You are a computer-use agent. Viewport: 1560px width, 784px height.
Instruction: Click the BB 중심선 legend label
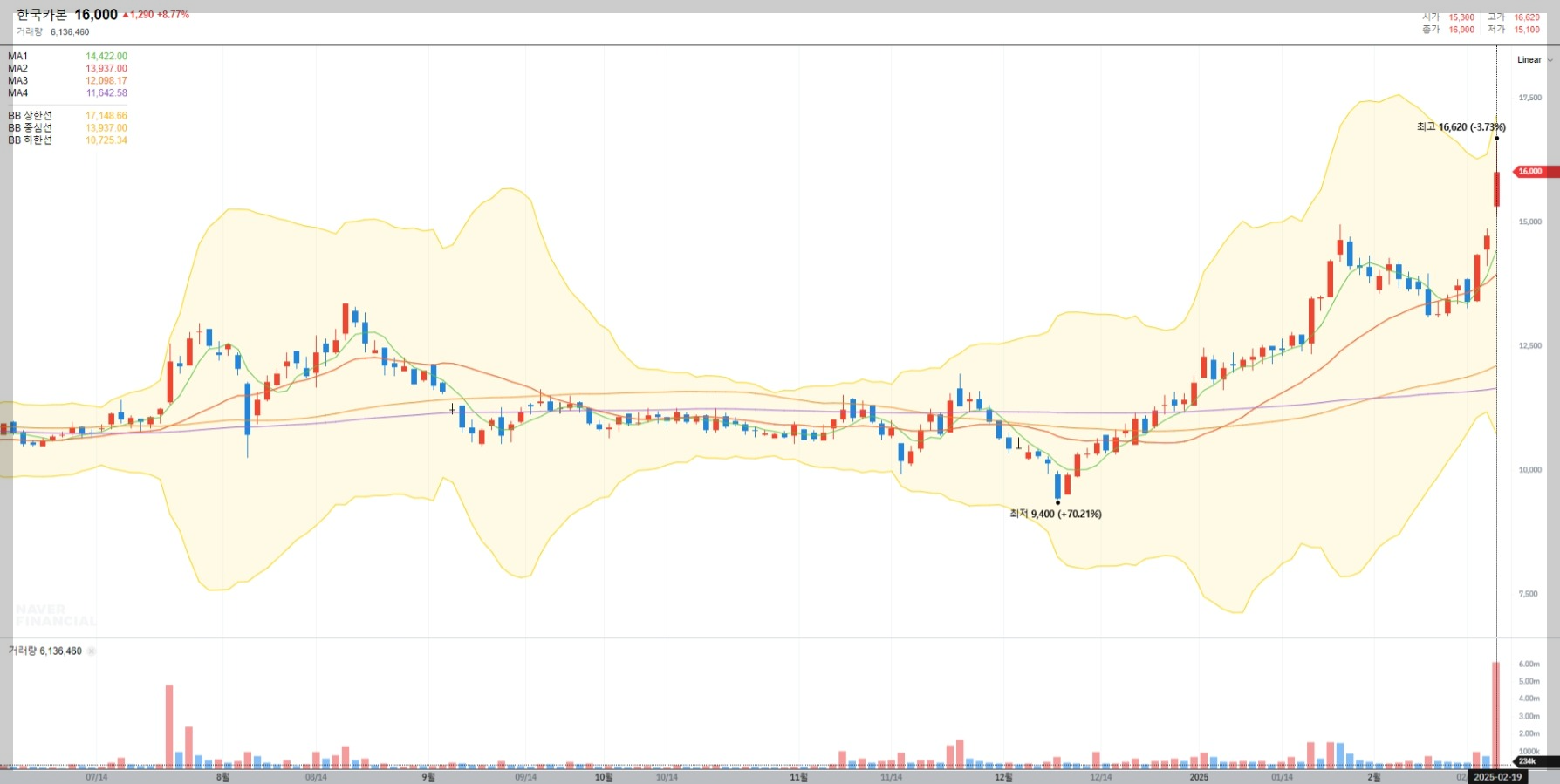tap(31, 128)
